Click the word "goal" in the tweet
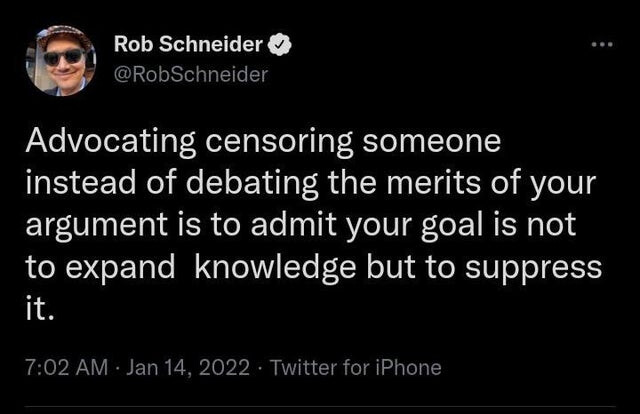This screenshot has width=640, height=414. coord(452,226)
